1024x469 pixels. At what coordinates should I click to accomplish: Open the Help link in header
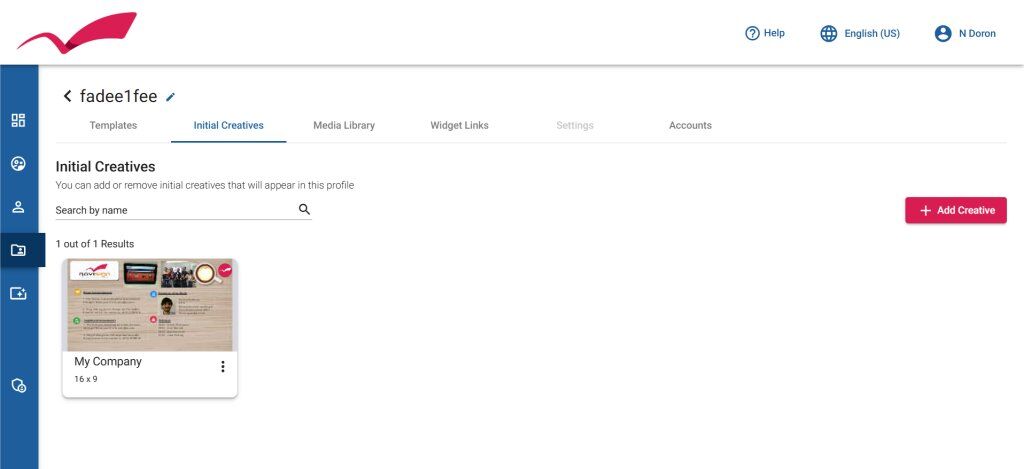pos(765,33)
